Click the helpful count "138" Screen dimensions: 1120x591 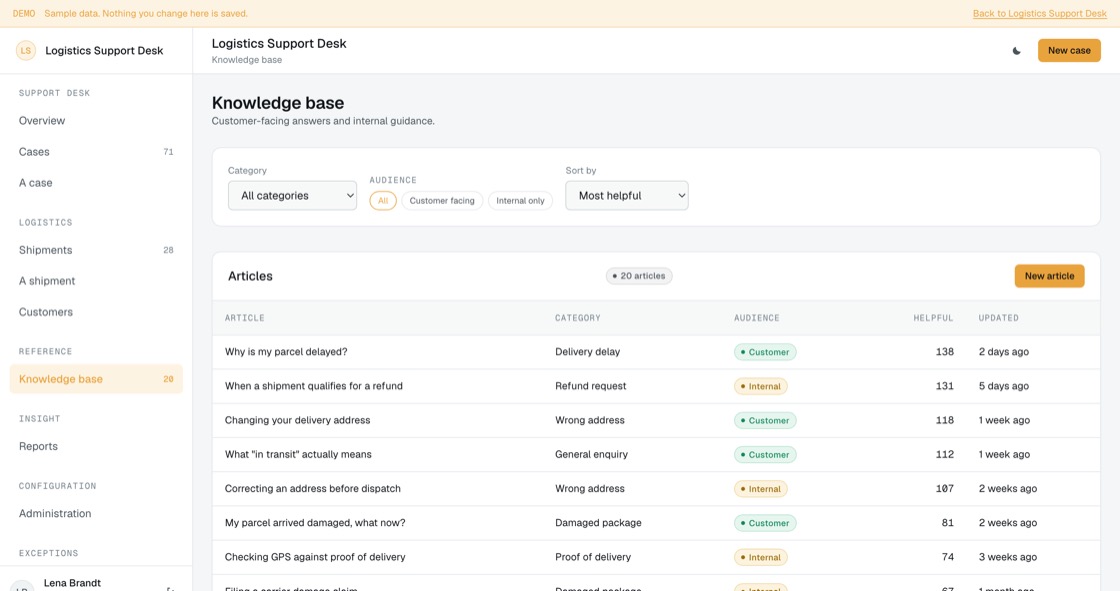944,352
